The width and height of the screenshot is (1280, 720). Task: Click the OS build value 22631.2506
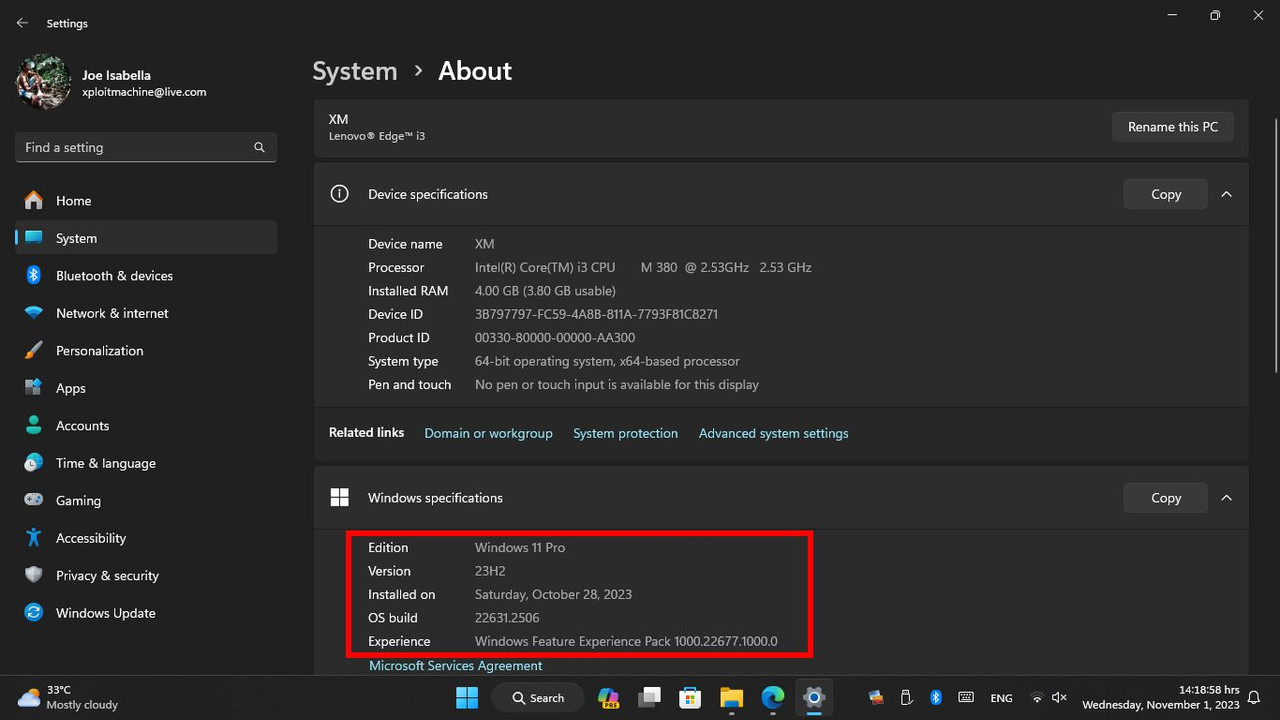click(x=507, y=618)
